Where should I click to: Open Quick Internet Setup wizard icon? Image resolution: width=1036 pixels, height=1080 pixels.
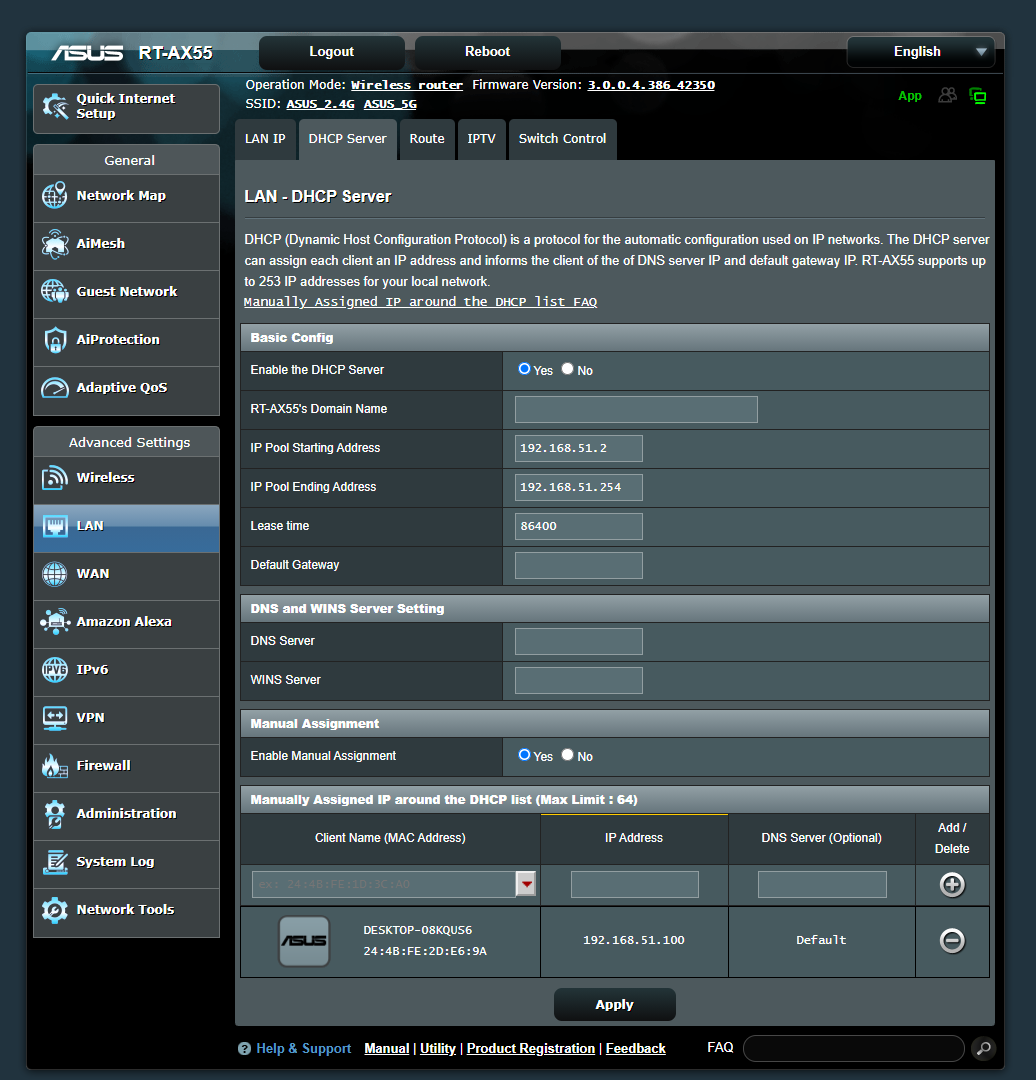55,106
